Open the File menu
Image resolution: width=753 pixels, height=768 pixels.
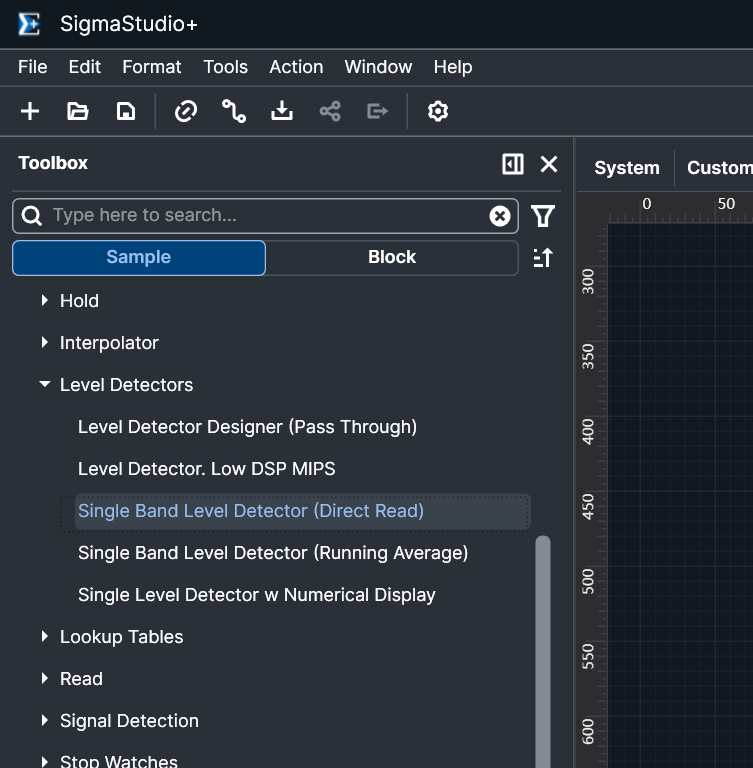coord(32,67)
